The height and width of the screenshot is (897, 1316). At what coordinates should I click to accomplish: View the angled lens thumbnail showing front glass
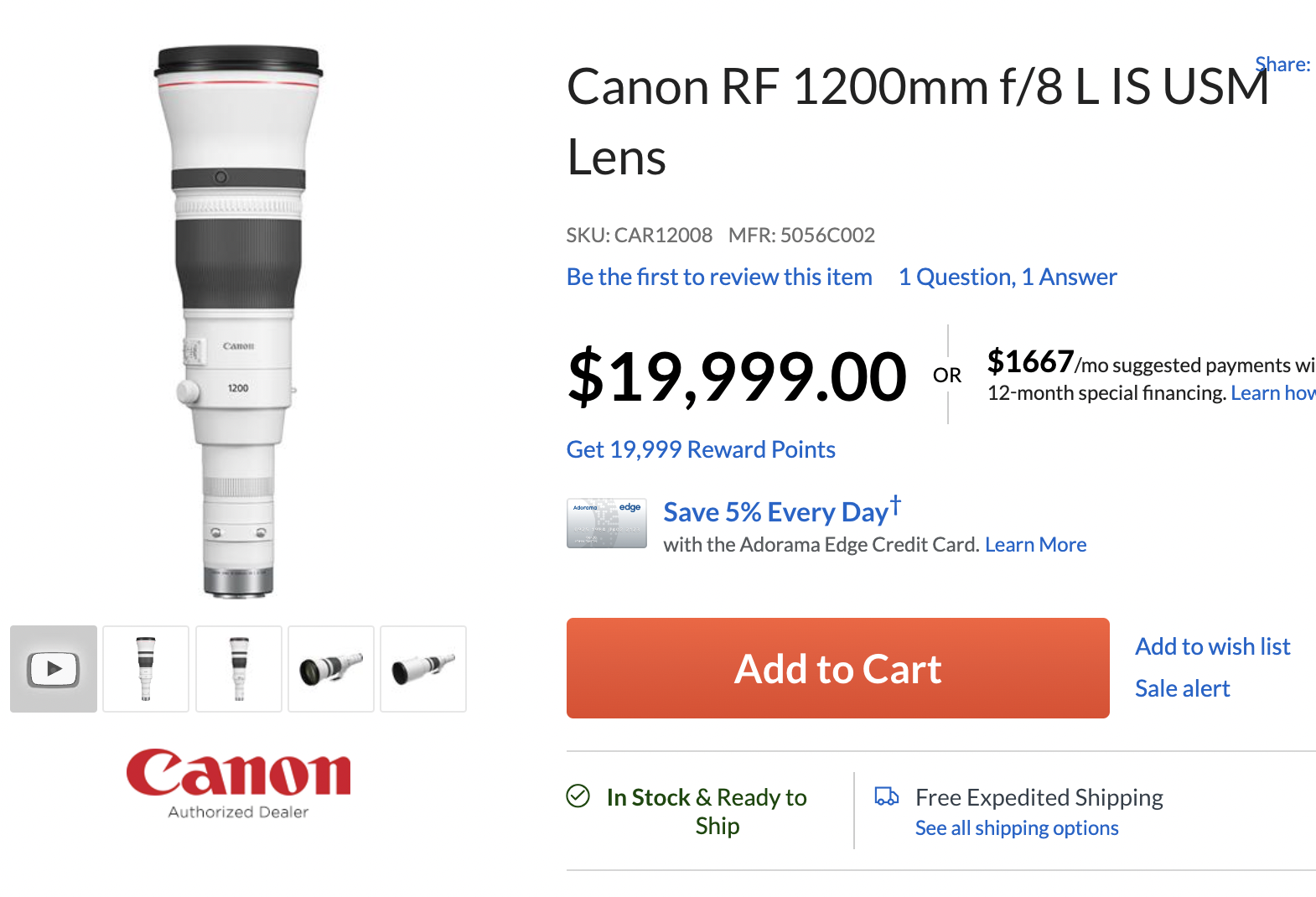pos(331,669)
